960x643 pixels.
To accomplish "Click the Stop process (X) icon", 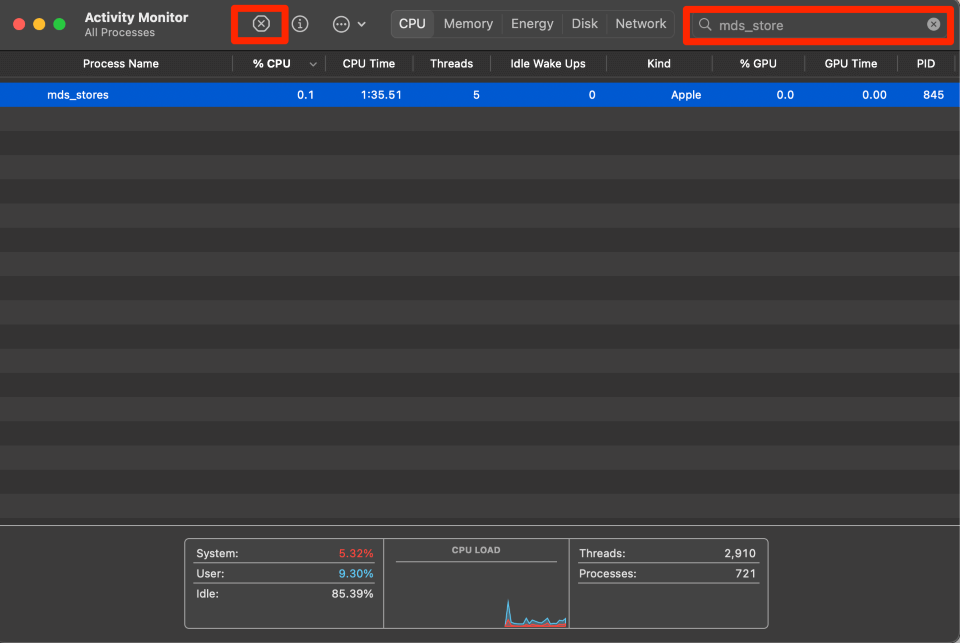I will 261,24.
